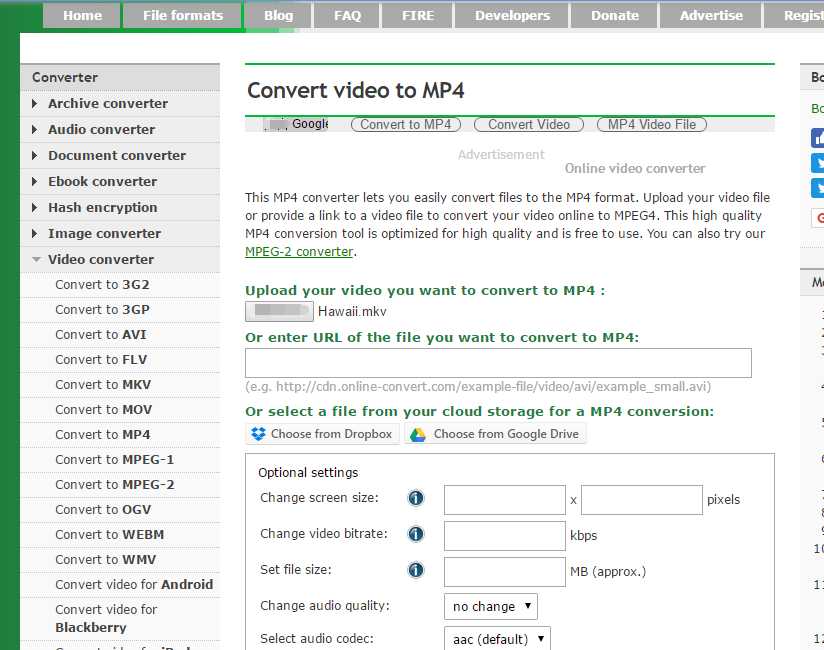
Task: Open the audio codec dropdown
Action: [497, 638]
